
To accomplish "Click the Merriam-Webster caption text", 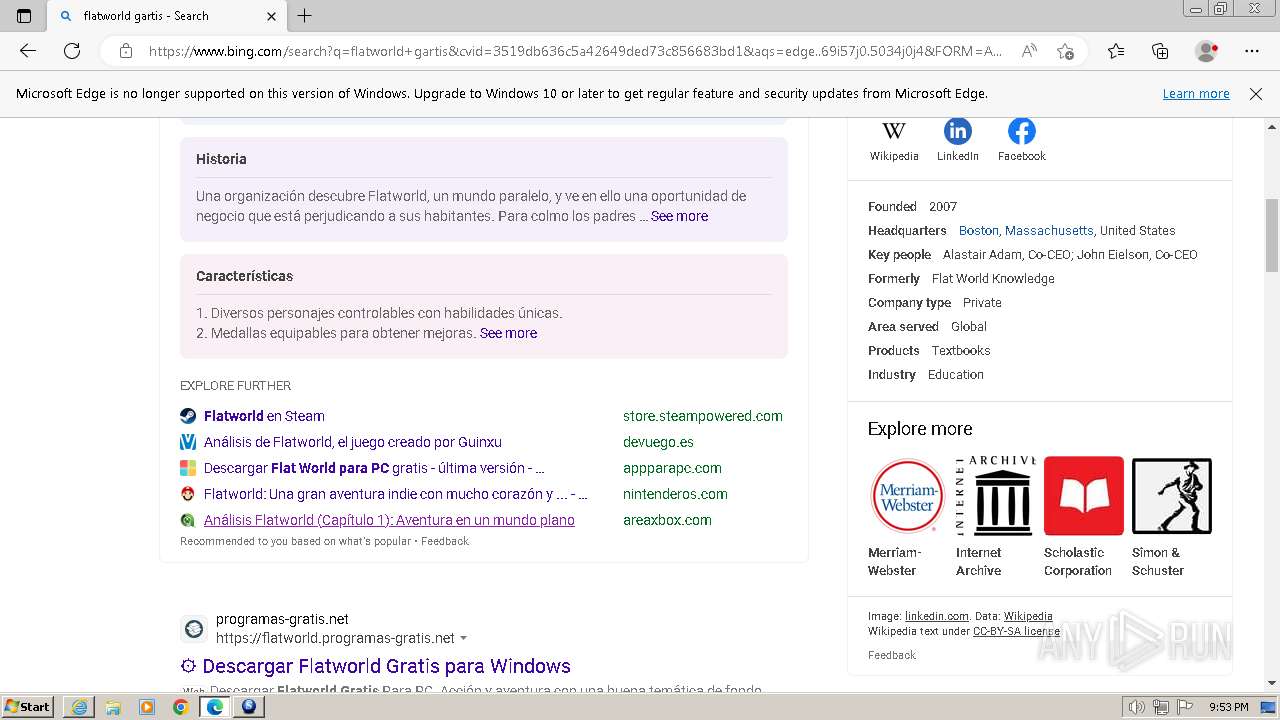I will click(x=894, y=561).
